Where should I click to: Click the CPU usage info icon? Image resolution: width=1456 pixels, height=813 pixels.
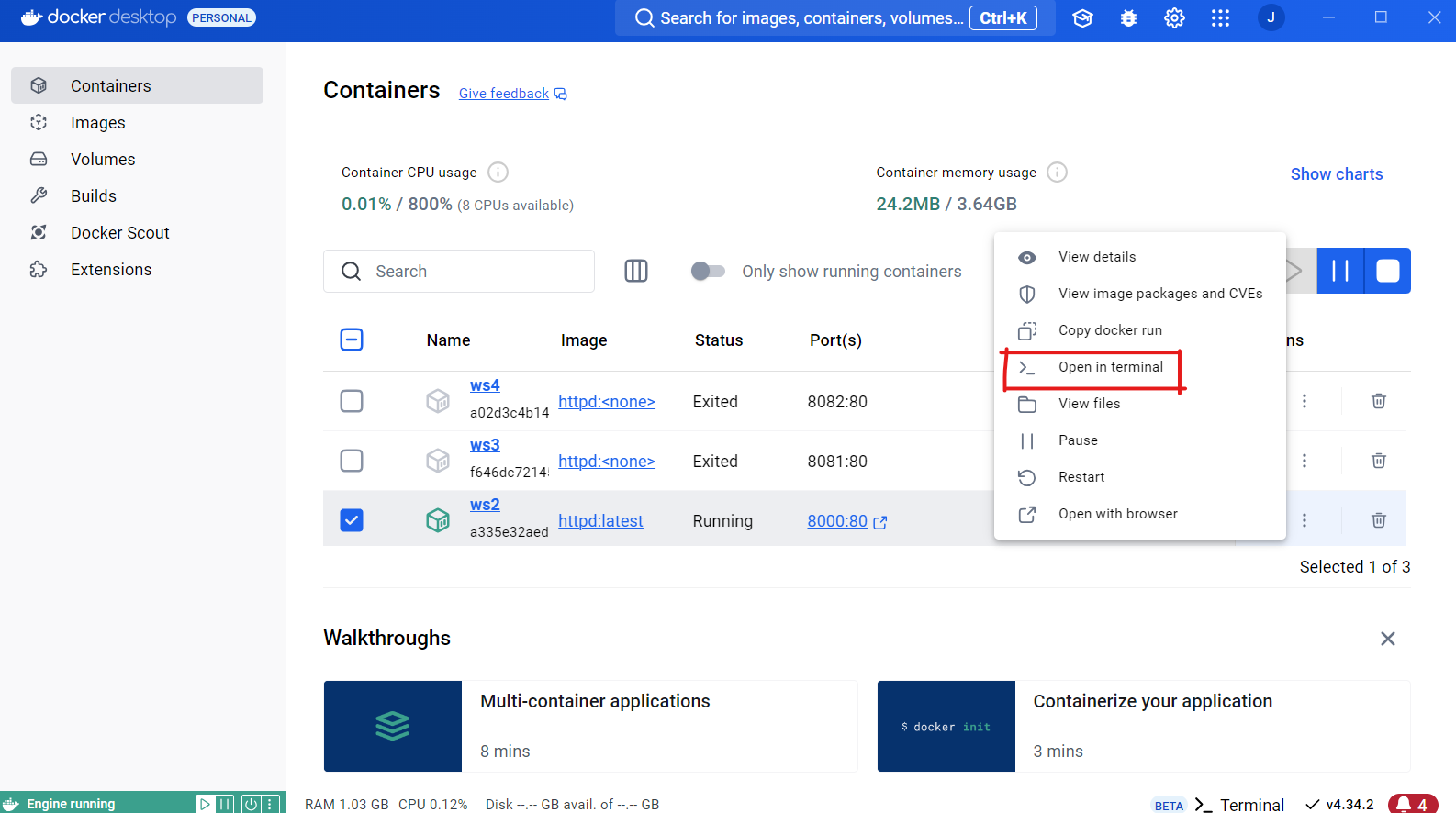(498, 172)
